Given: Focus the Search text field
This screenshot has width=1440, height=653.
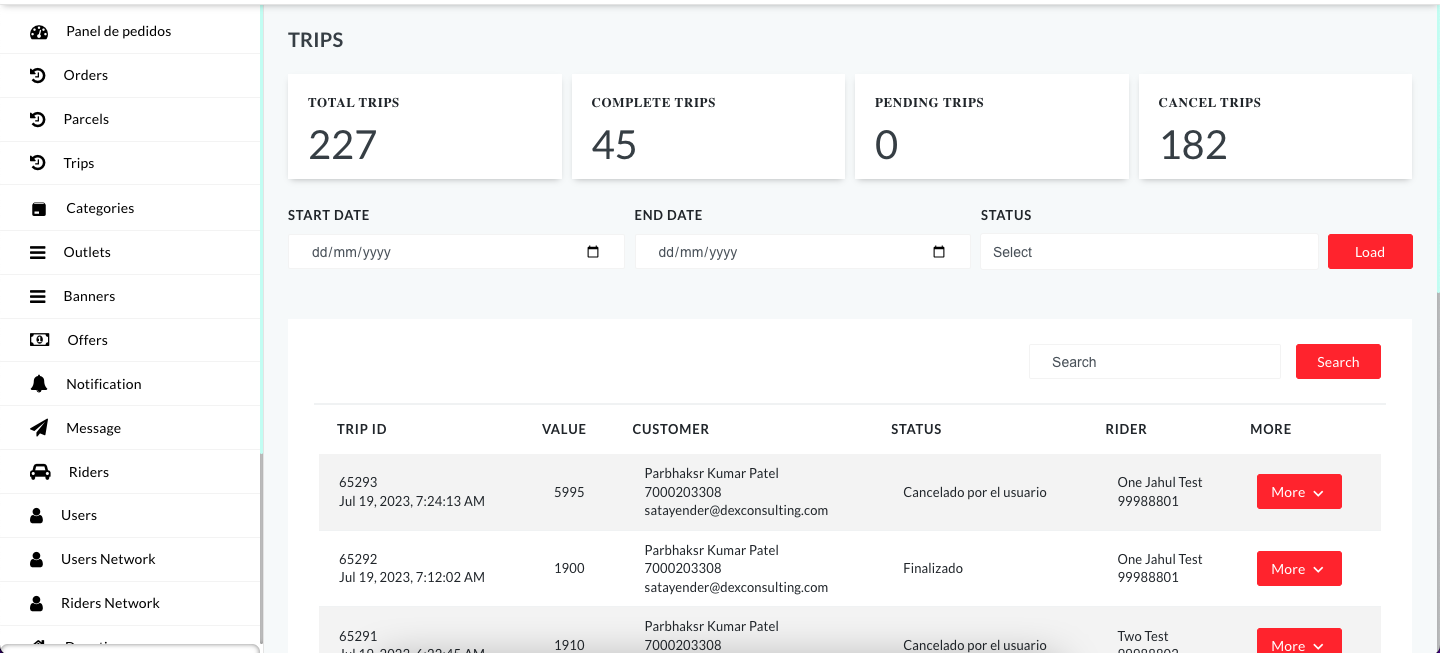Looking at the screenshot, I should 1154,362.
